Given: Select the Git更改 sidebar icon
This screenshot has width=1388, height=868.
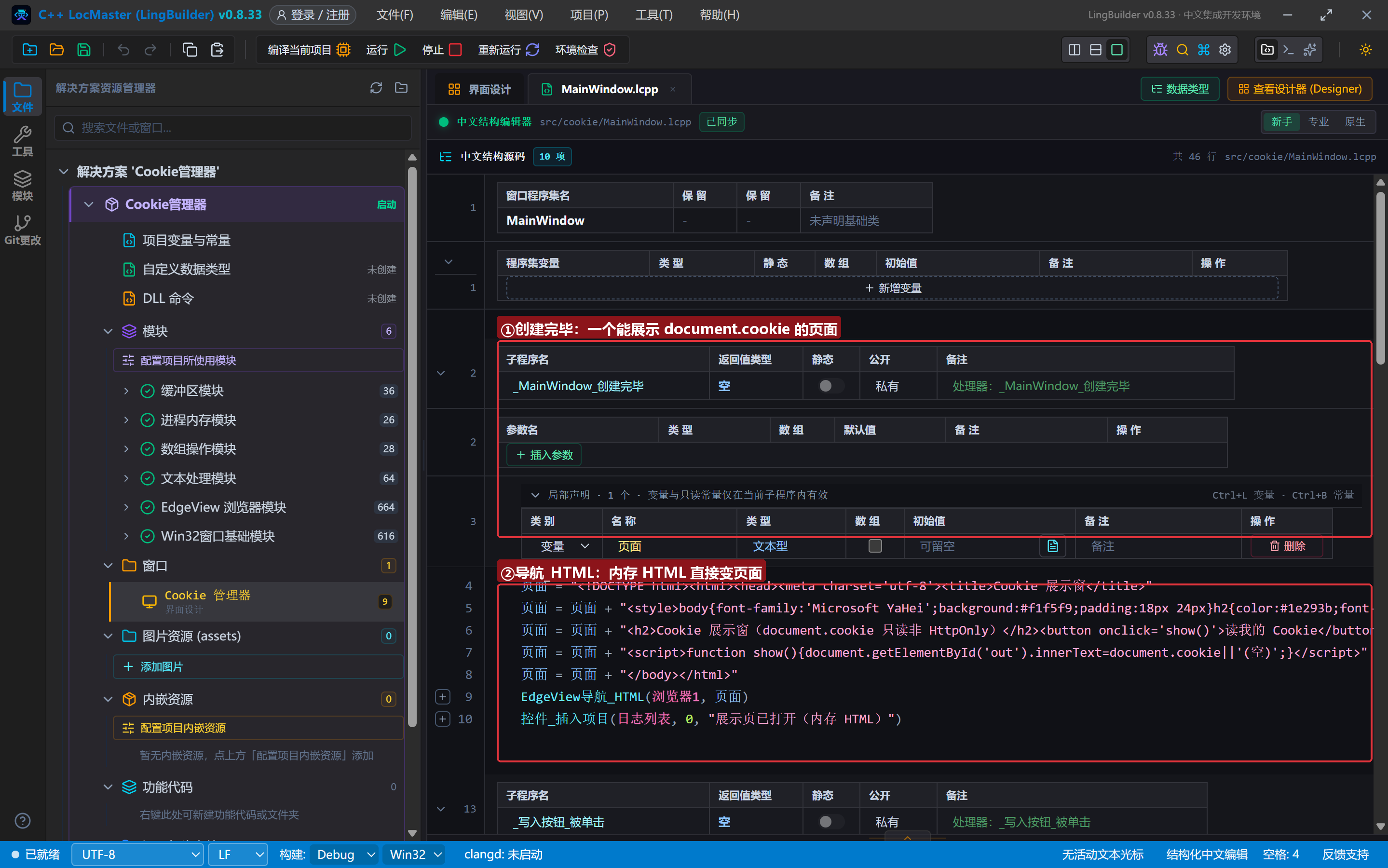Looking at the screenshot, I should pos(22,230).
